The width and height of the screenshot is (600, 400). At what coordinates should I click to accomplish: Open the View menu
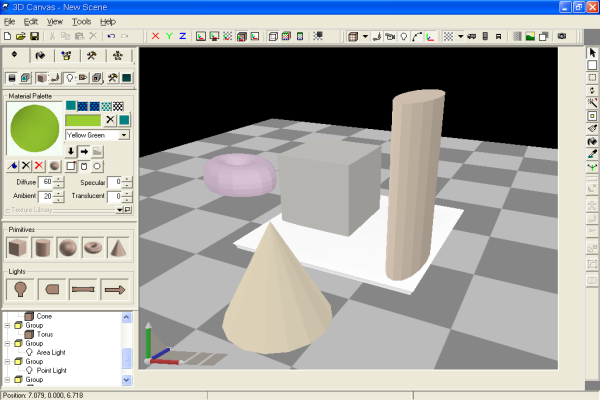pyautogui.click(x=55, y=22)
